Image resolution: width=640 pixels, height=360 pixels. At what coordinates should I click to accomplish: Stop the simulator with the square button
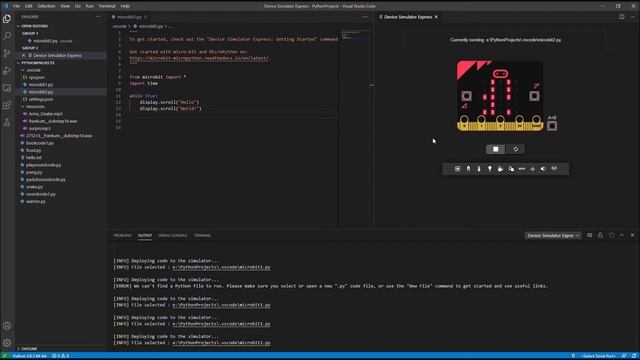point(496,149)
